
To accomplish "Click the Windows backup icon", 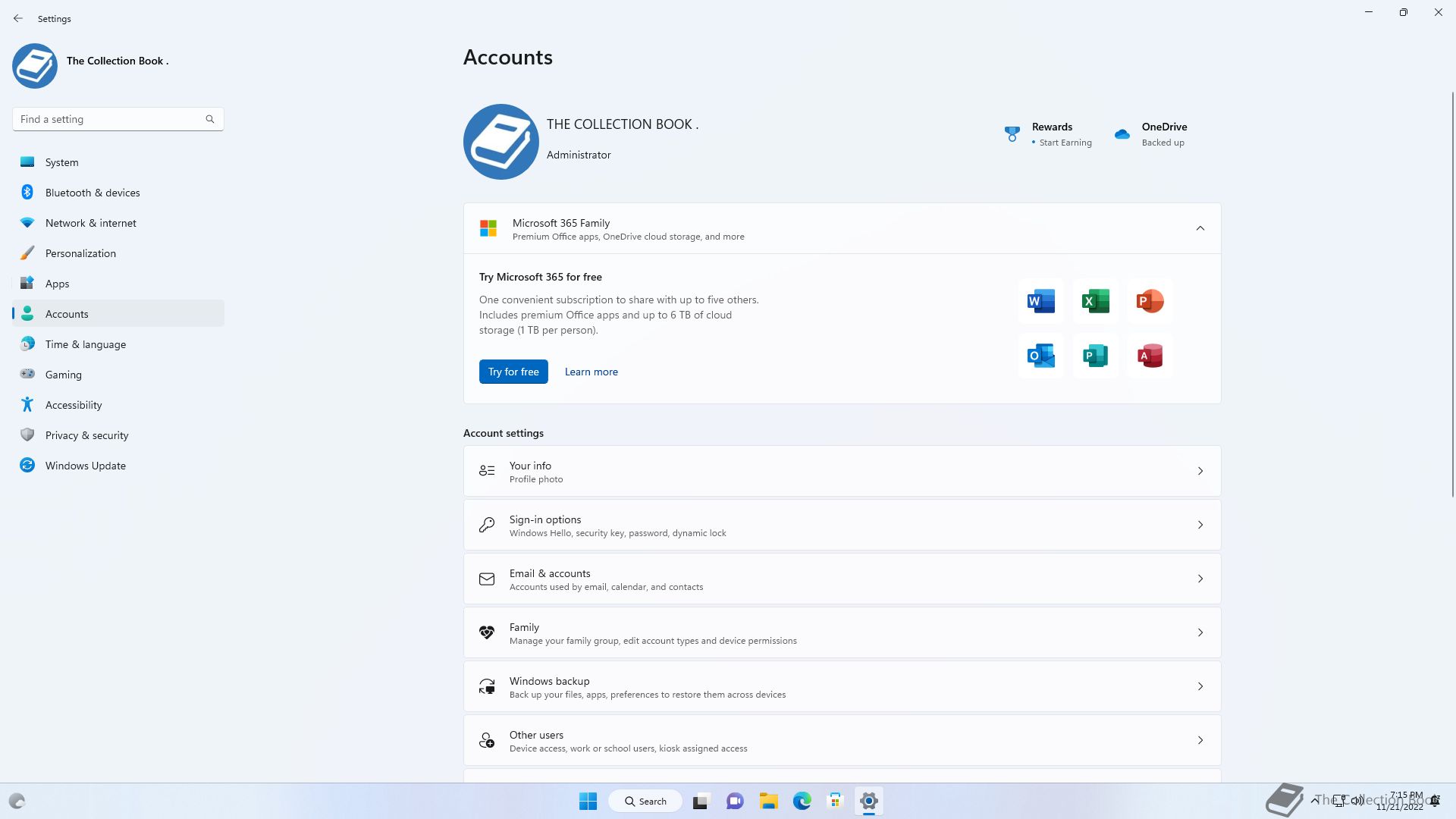I will coord(487,686).
